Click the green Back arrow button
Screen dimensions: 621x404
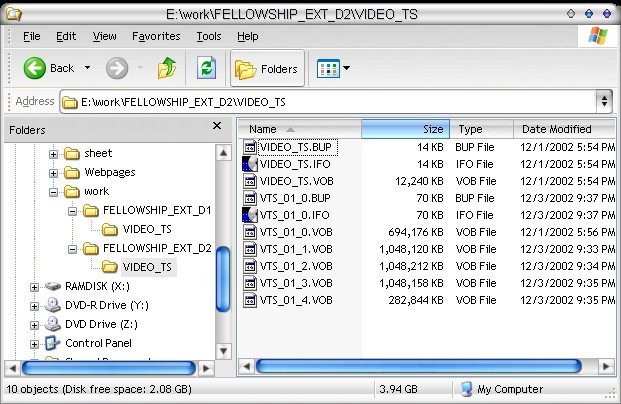point(34,68)
